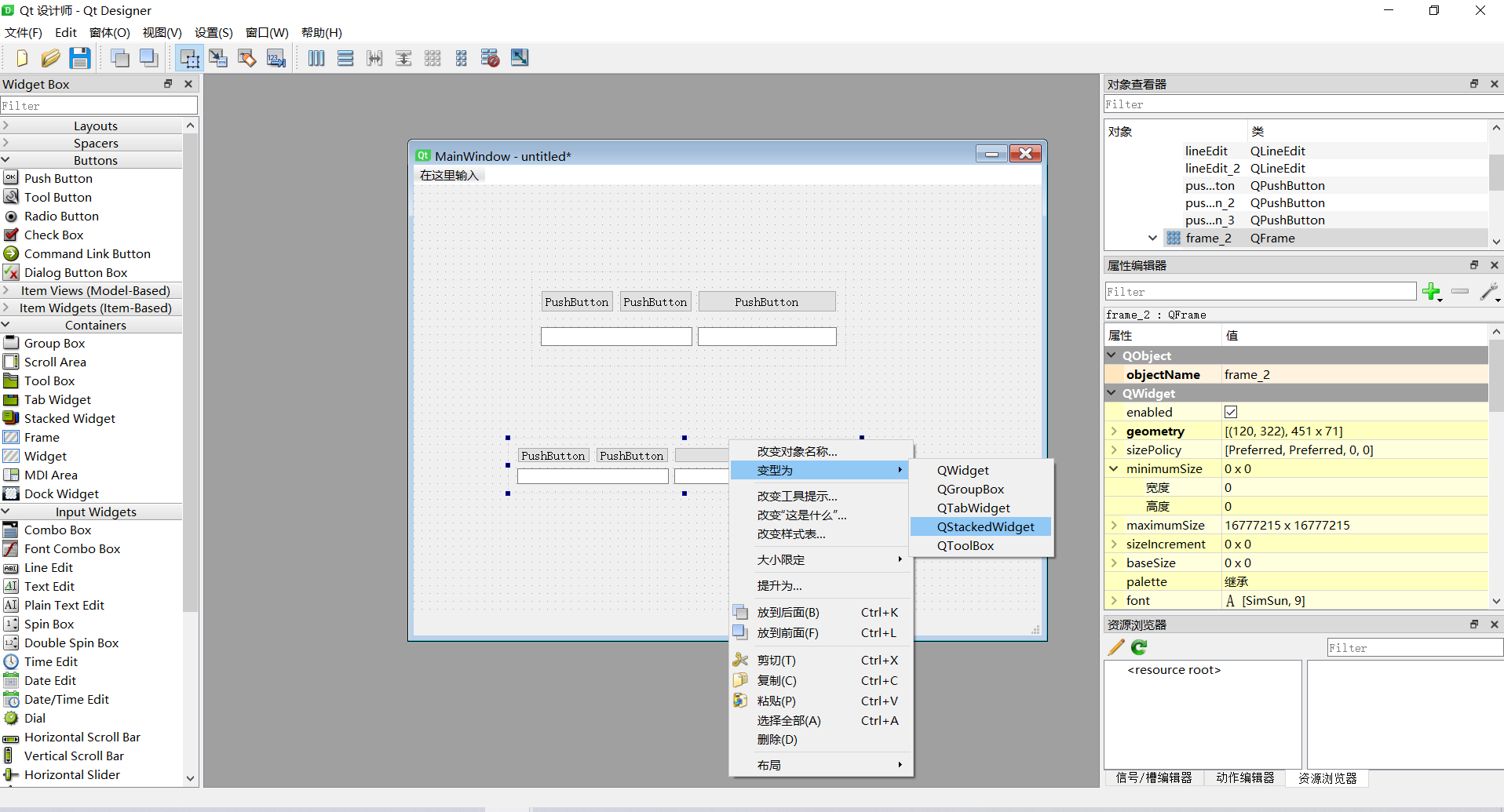Switch to the 动作编辑器 tab

pyautogui.click(x=1245, y=778)
